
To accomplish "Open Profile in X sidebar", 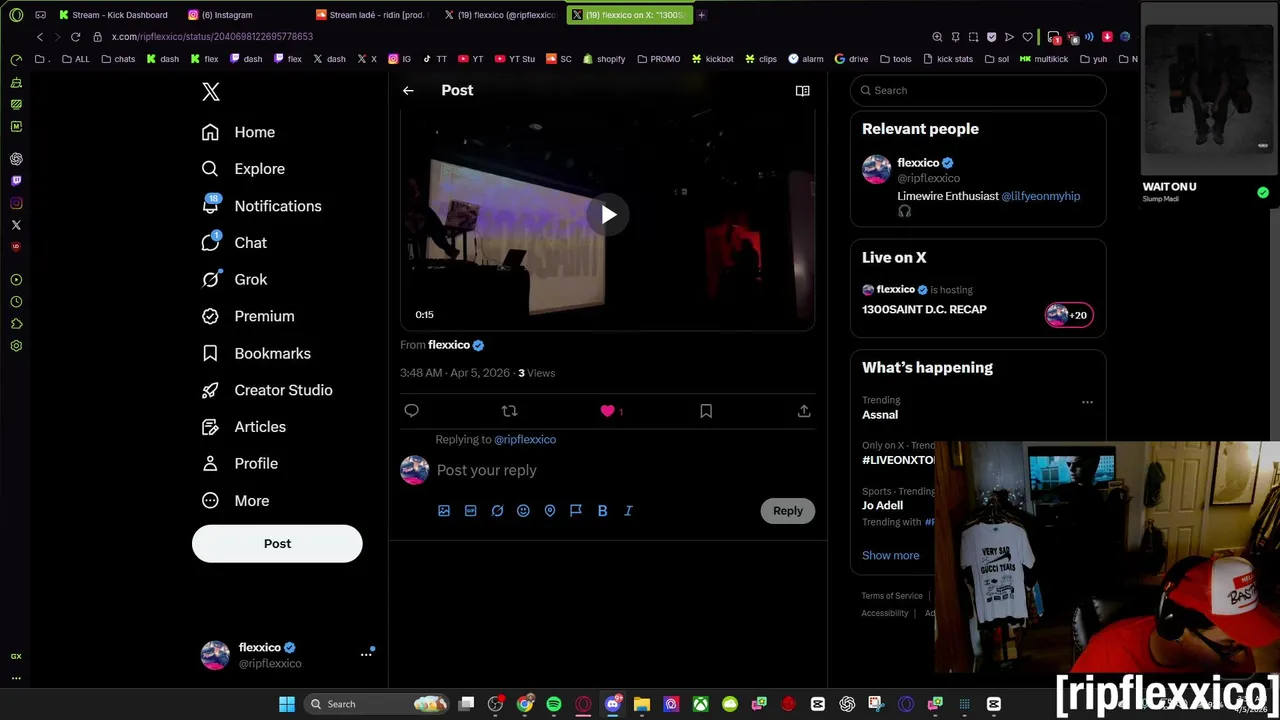I will coord(240,464).
